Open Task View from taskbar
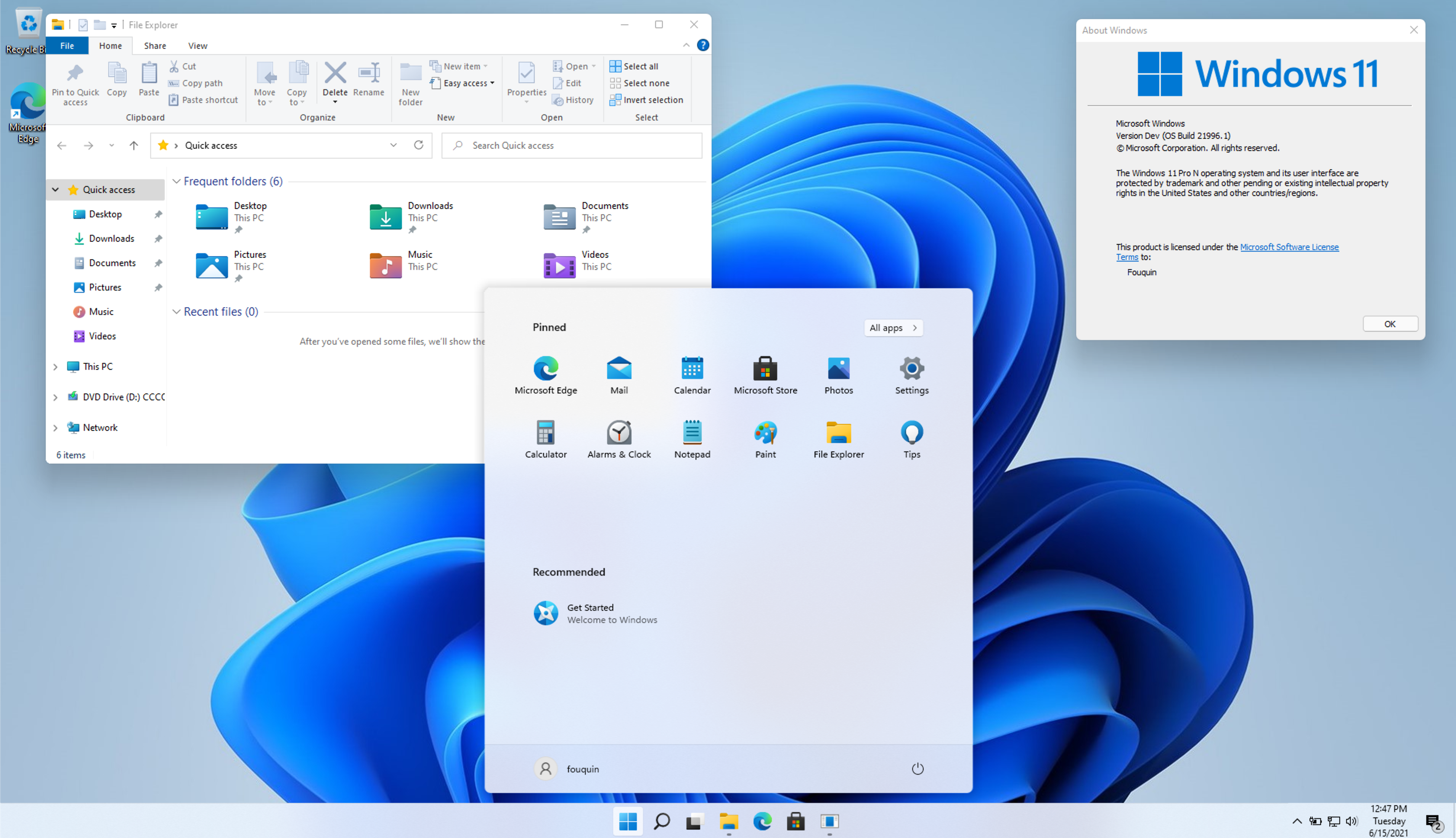Screen dimensions: 1456x838 click(x=695, y=821)
